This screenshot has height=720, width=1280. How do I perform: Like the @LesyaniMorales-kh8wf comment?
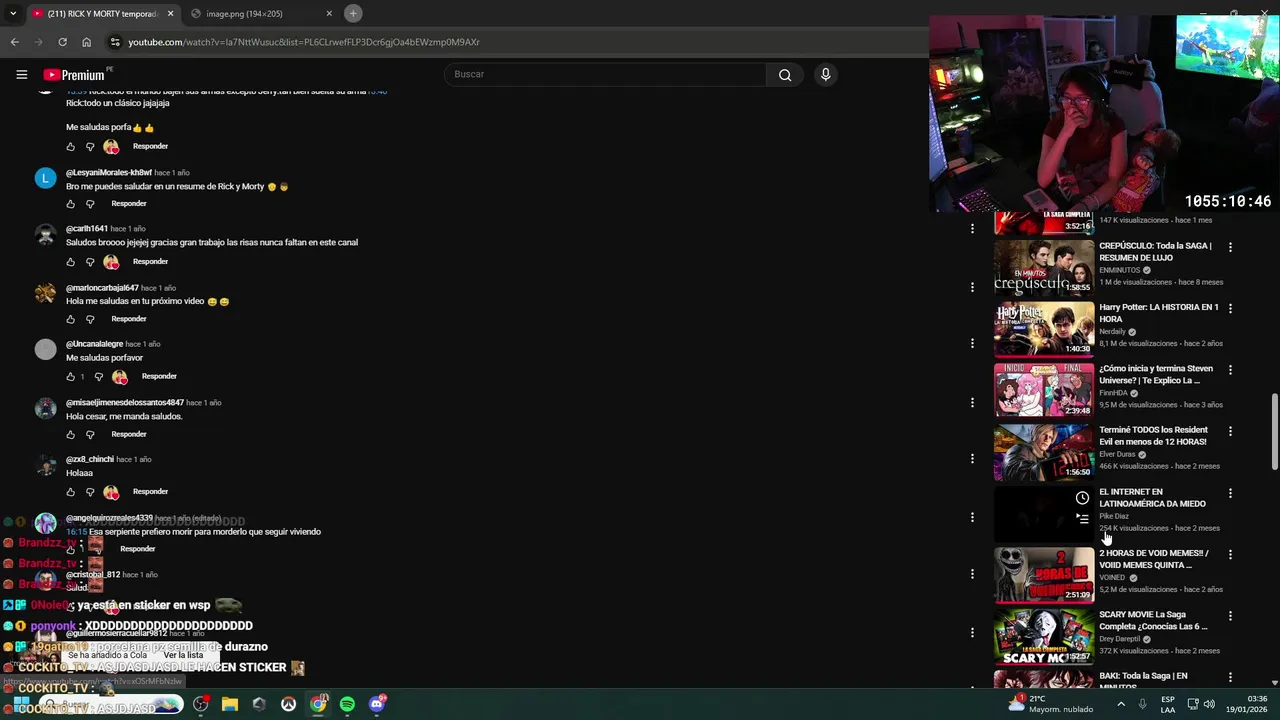pyautogui.click(x=70, y=204)
